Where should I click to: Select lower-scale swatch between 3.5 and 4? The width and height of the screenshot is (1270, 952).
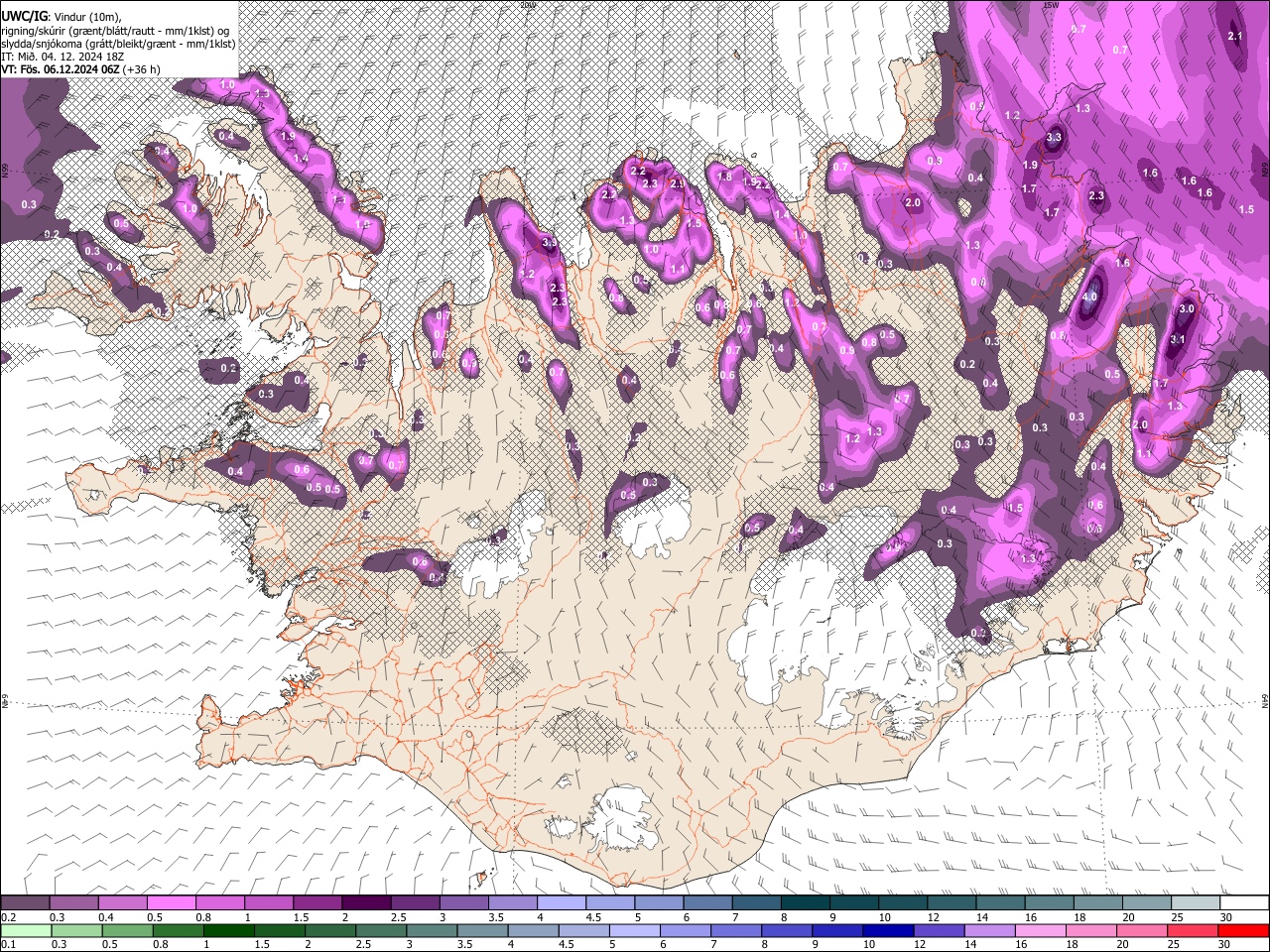pos(482,930)
